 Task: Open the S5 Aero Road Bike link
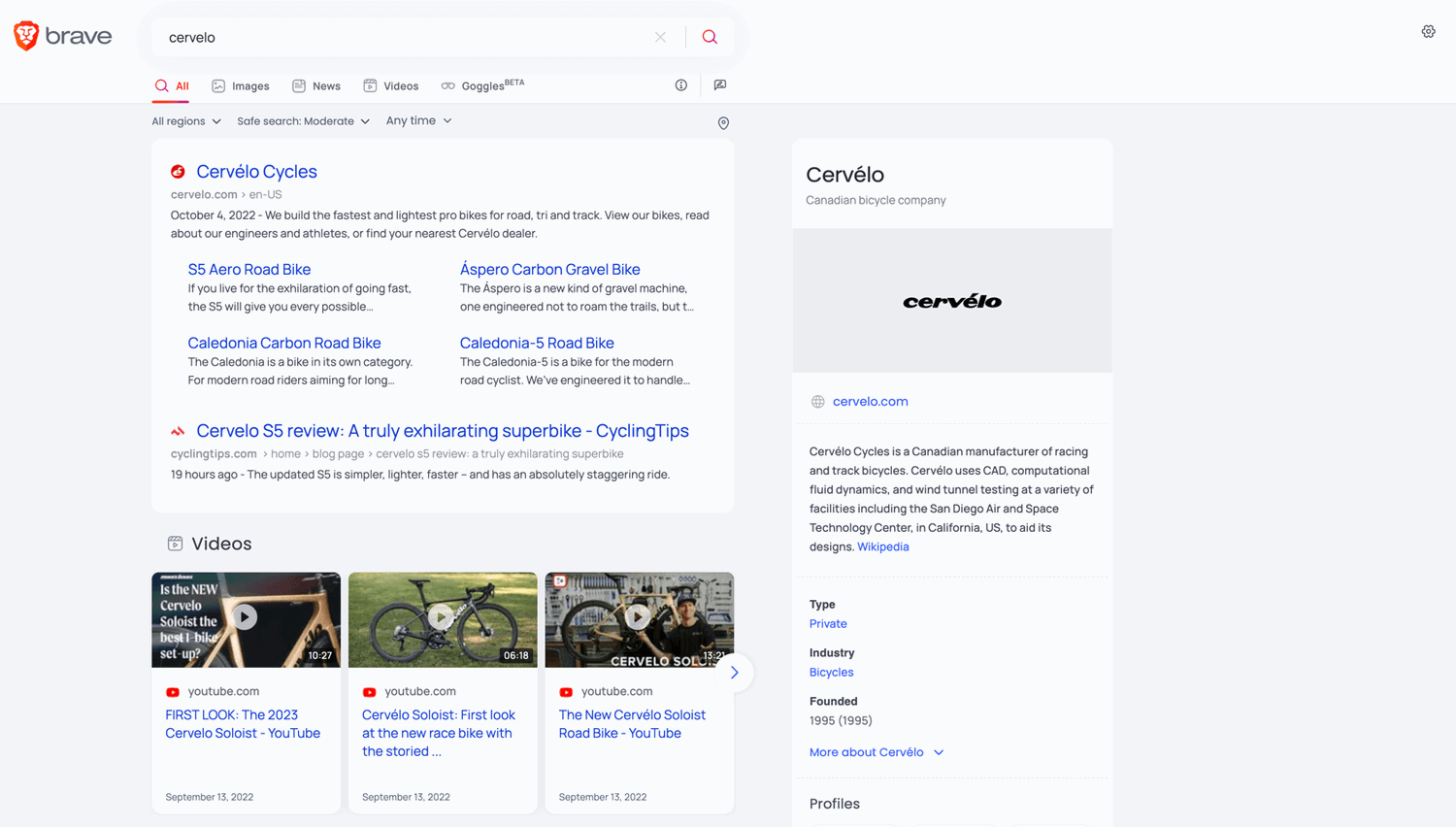249,270
